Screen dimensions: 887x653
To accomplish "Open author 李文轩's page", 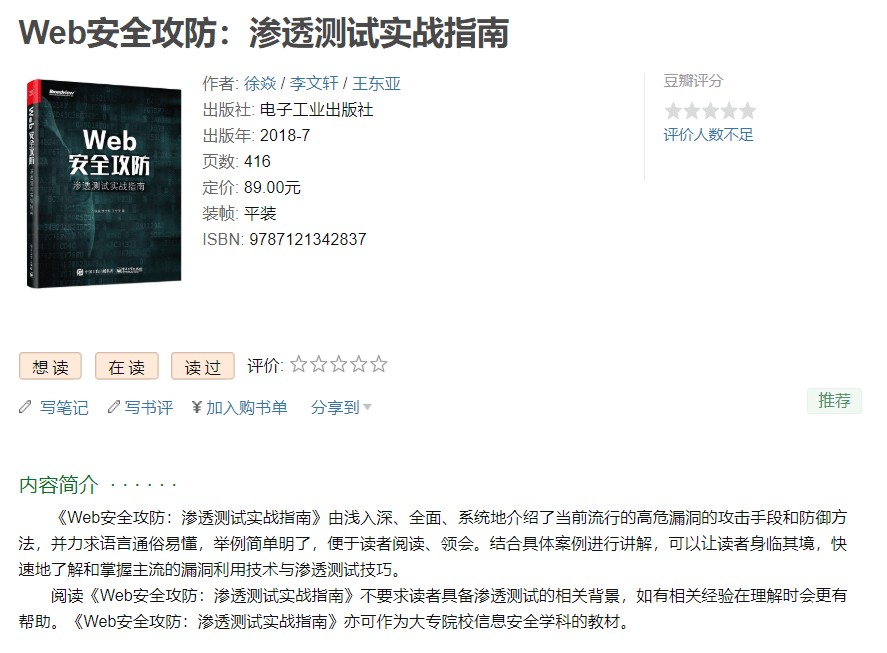I will point(314,84).
